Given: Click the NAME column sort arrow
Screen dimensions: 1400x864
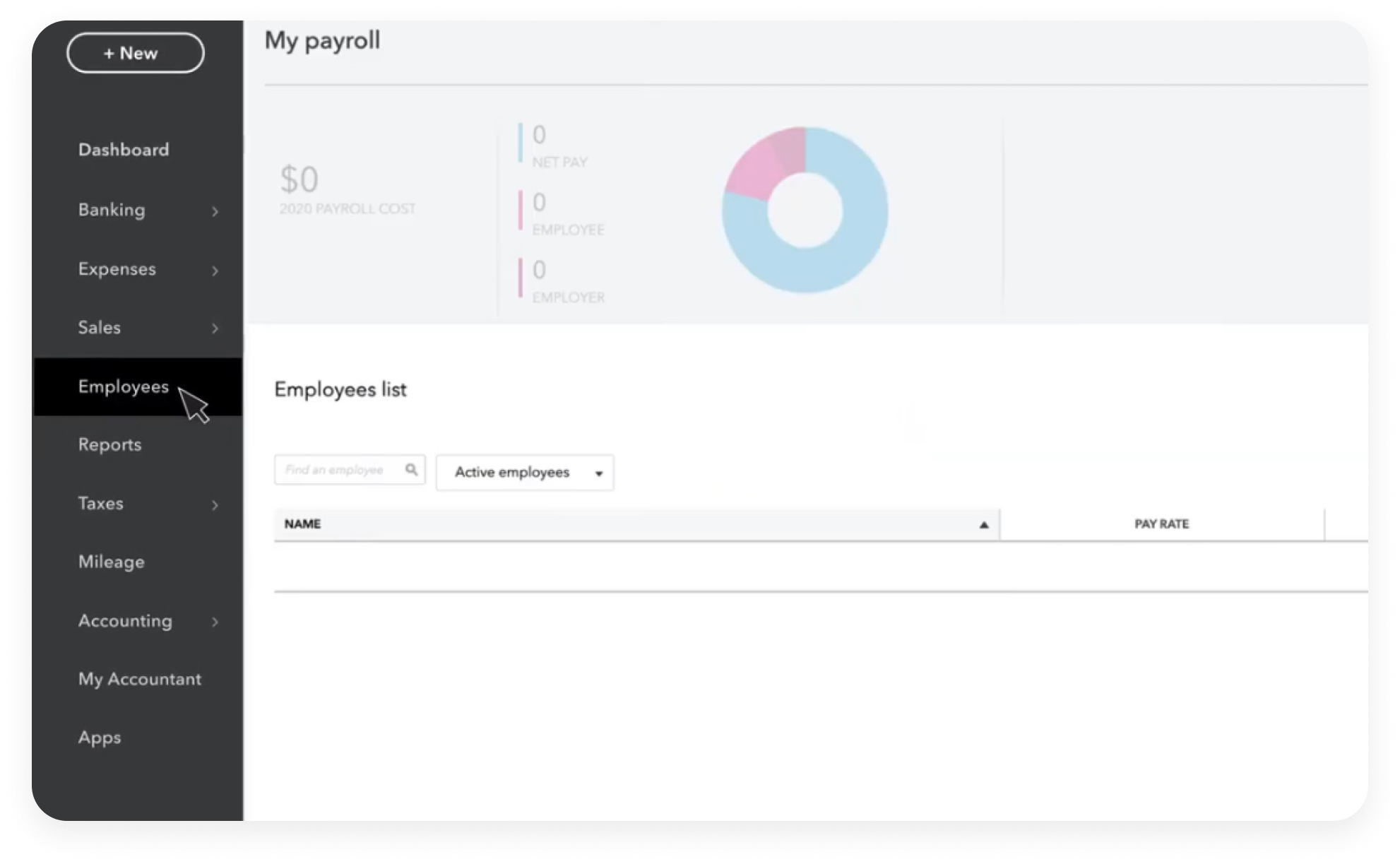Looking at the screenshot, I should click(983, 525).
